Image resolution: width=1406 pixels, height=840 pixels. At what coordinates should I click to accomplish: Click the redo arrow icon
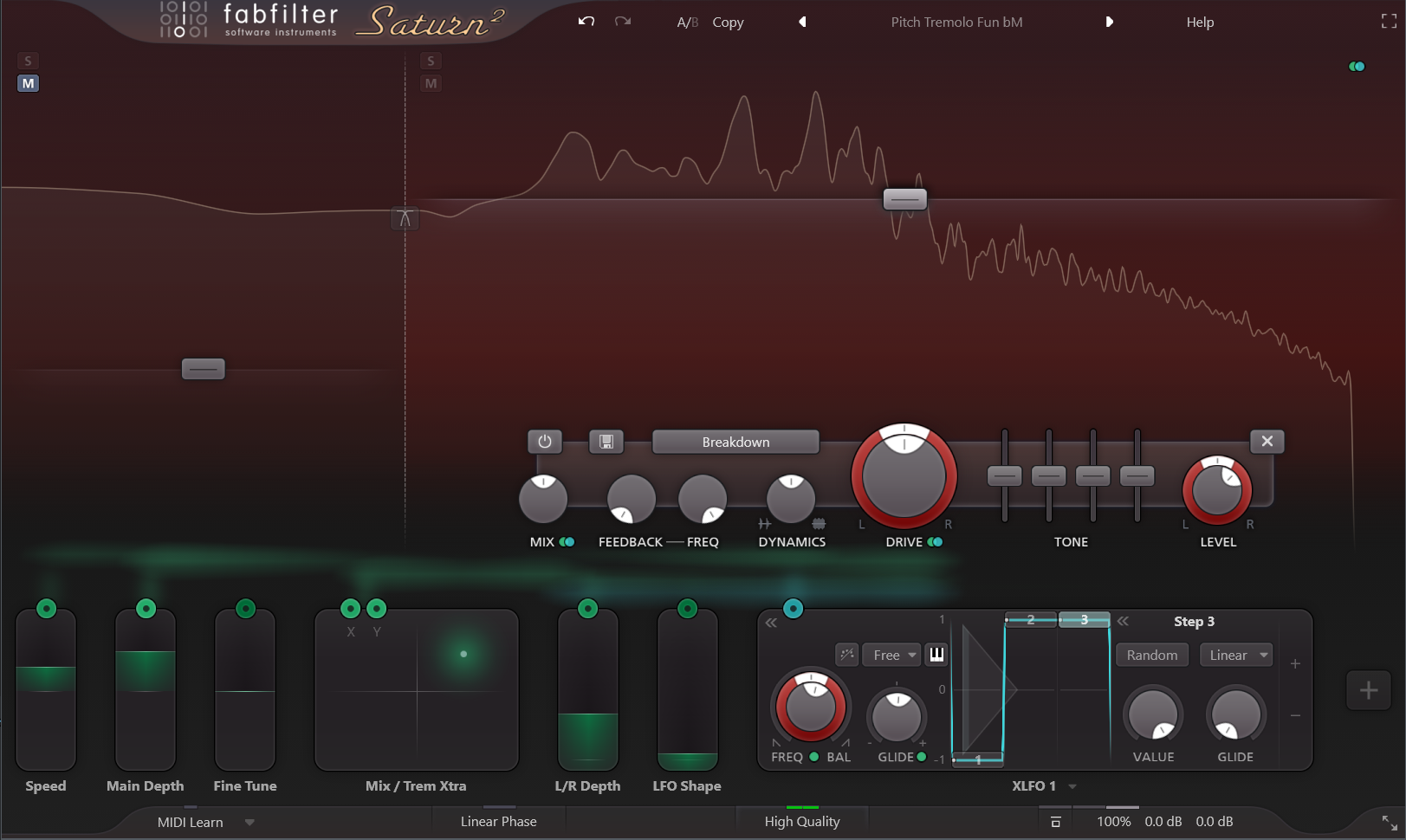pos(622,22)
